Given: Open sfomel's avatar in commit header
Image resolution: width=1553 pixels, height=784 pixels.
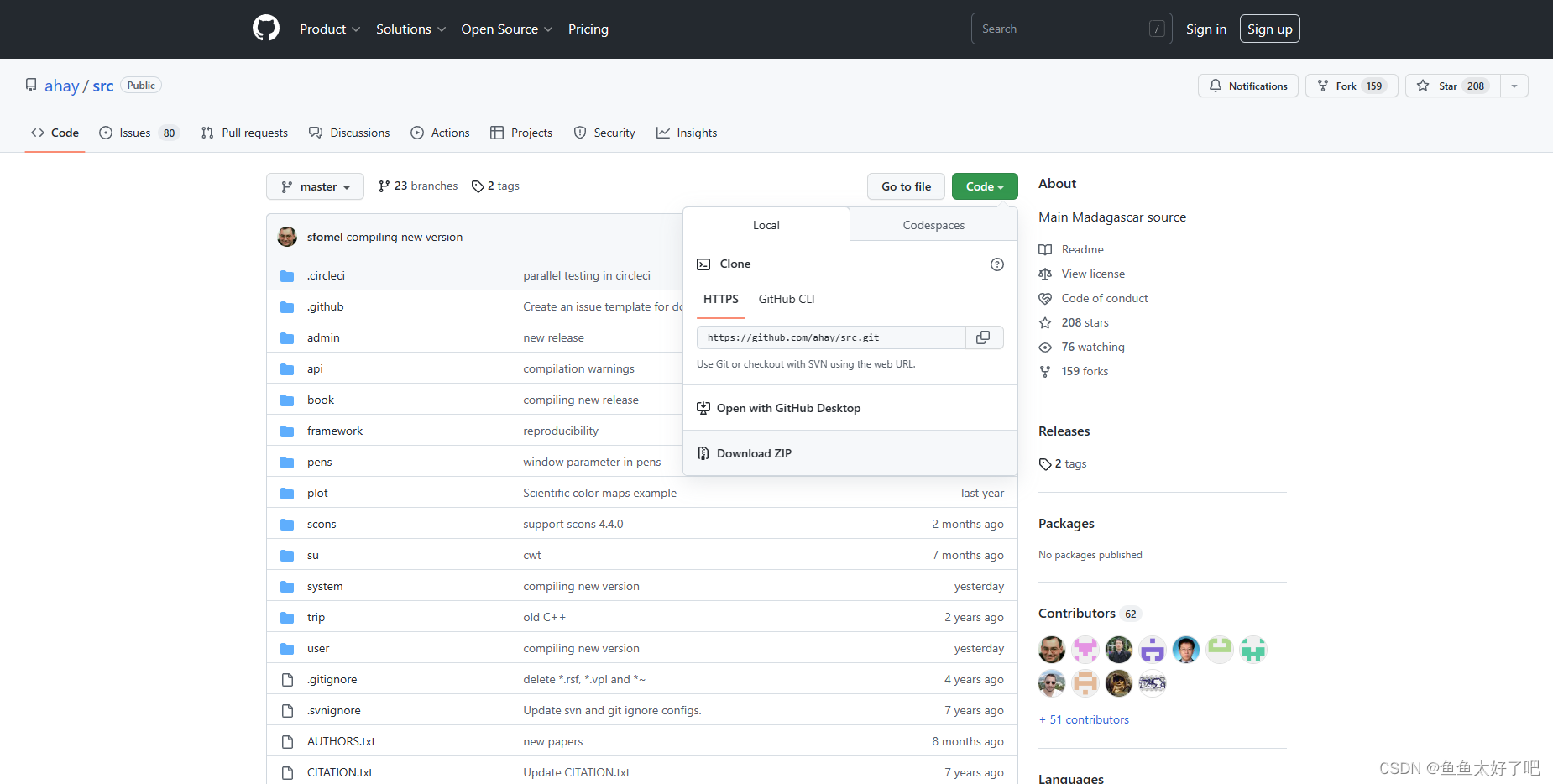Looking at the screenshot, I should pos(287,237).
